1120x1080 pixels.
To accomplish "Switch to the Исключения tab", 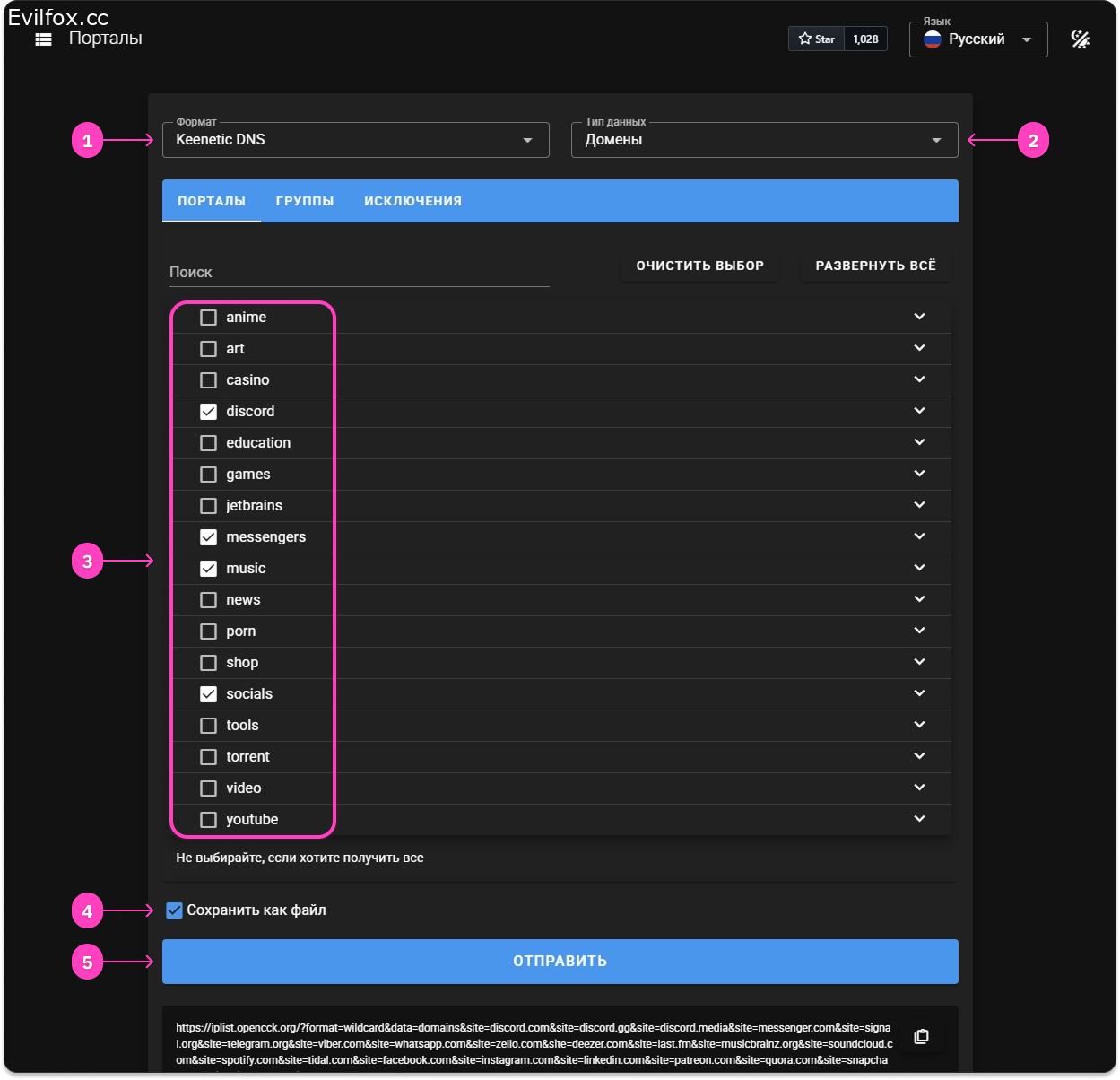I will point(412,201).
